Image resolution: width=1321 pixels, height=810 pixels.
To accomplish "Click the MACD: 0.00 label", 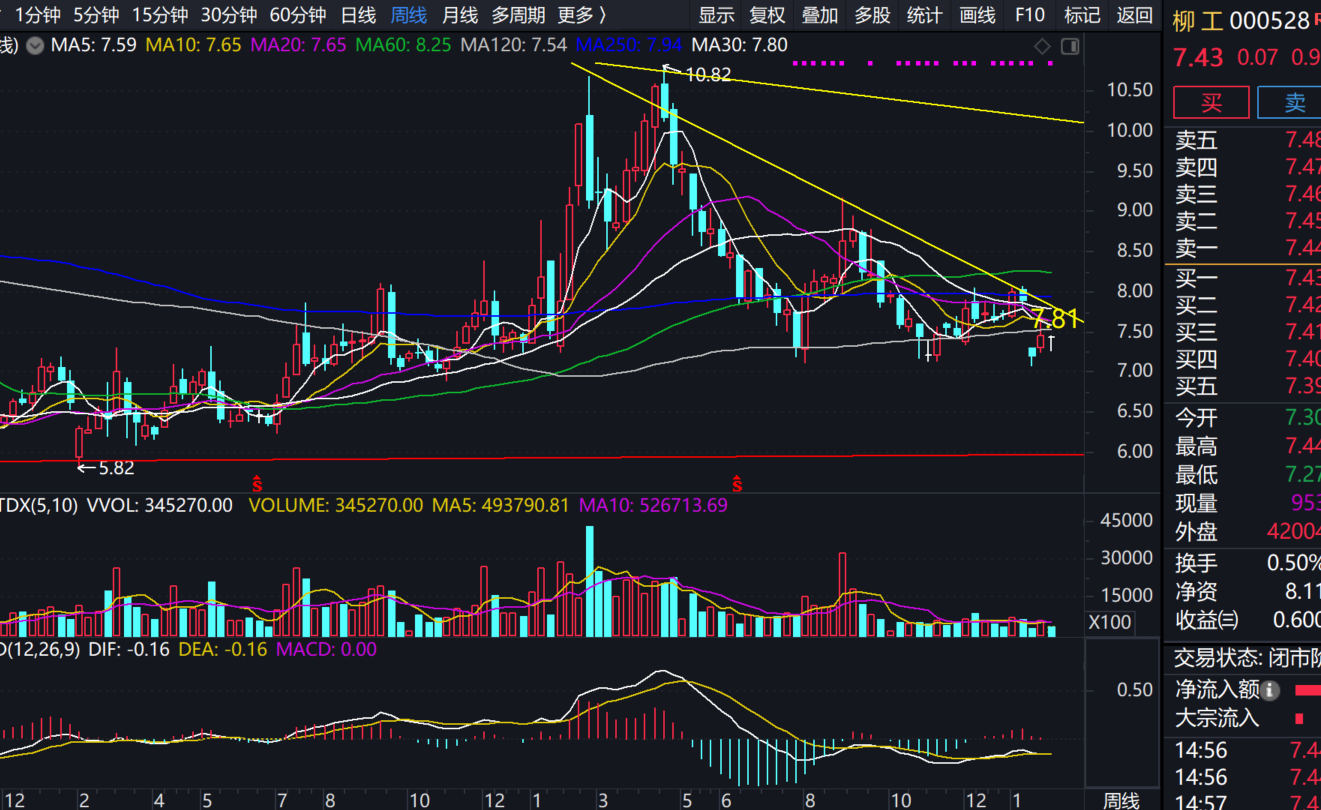I will click(x=326, y=649).
